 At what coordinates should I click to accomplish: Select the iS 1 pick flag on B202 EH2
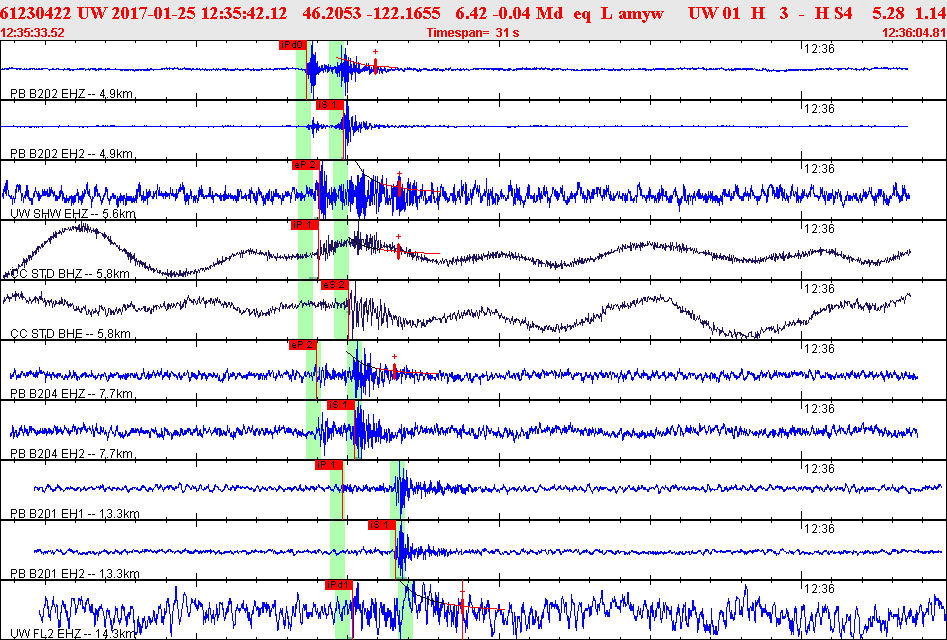[x=330, y=105]
